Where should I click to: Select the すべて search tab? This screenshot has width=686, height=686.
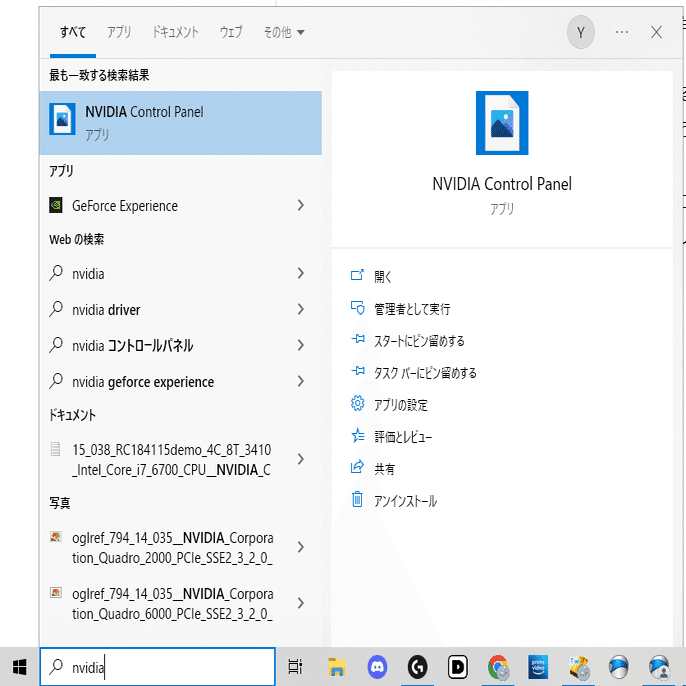(x=73, y=32)
